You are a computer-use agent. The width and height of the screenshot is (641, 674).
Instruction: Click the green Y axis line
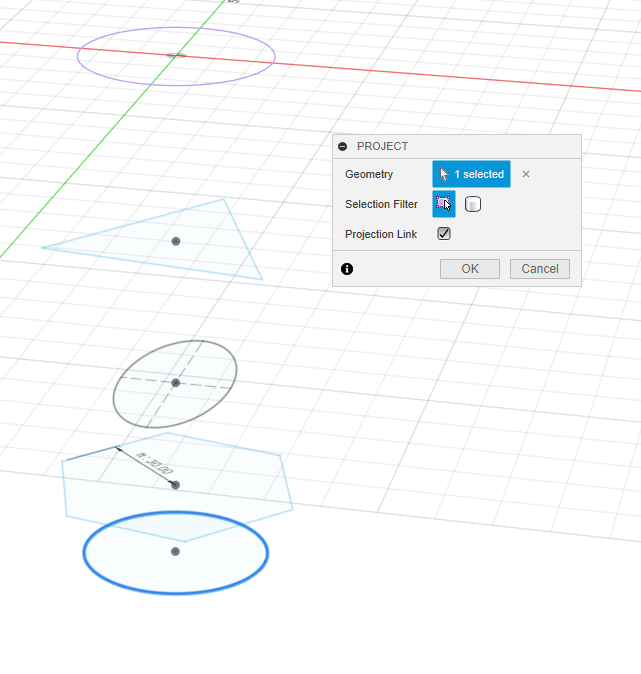click(x=100, y=150)
